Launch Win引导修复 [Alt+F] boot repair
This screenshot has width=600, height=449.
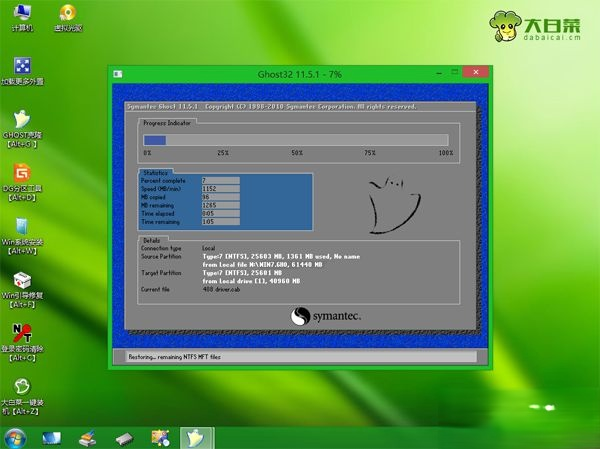[x=22, y=290]
